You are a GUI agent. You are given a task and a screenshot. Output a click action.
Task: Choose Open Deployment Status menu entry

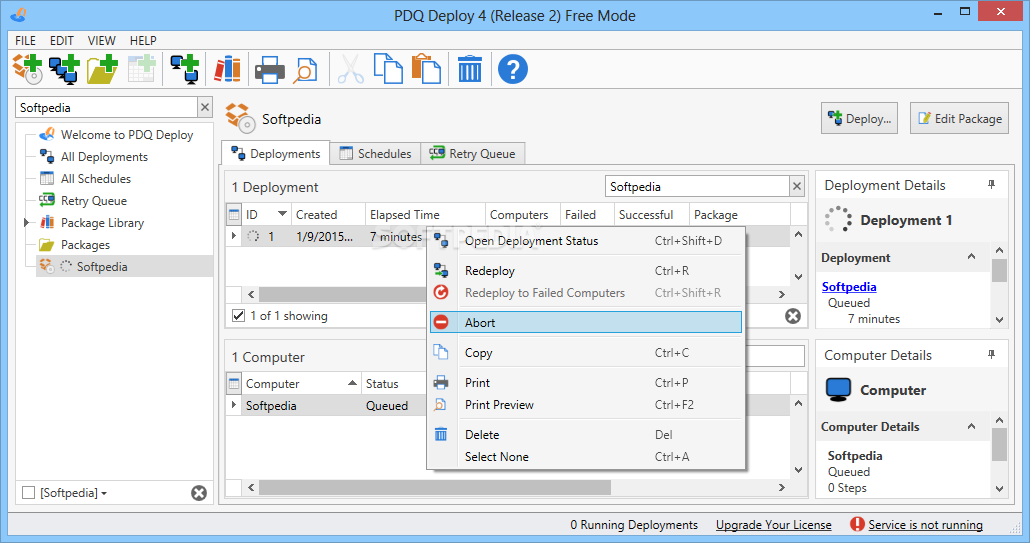pyautogui.click(x=586, y=241)
